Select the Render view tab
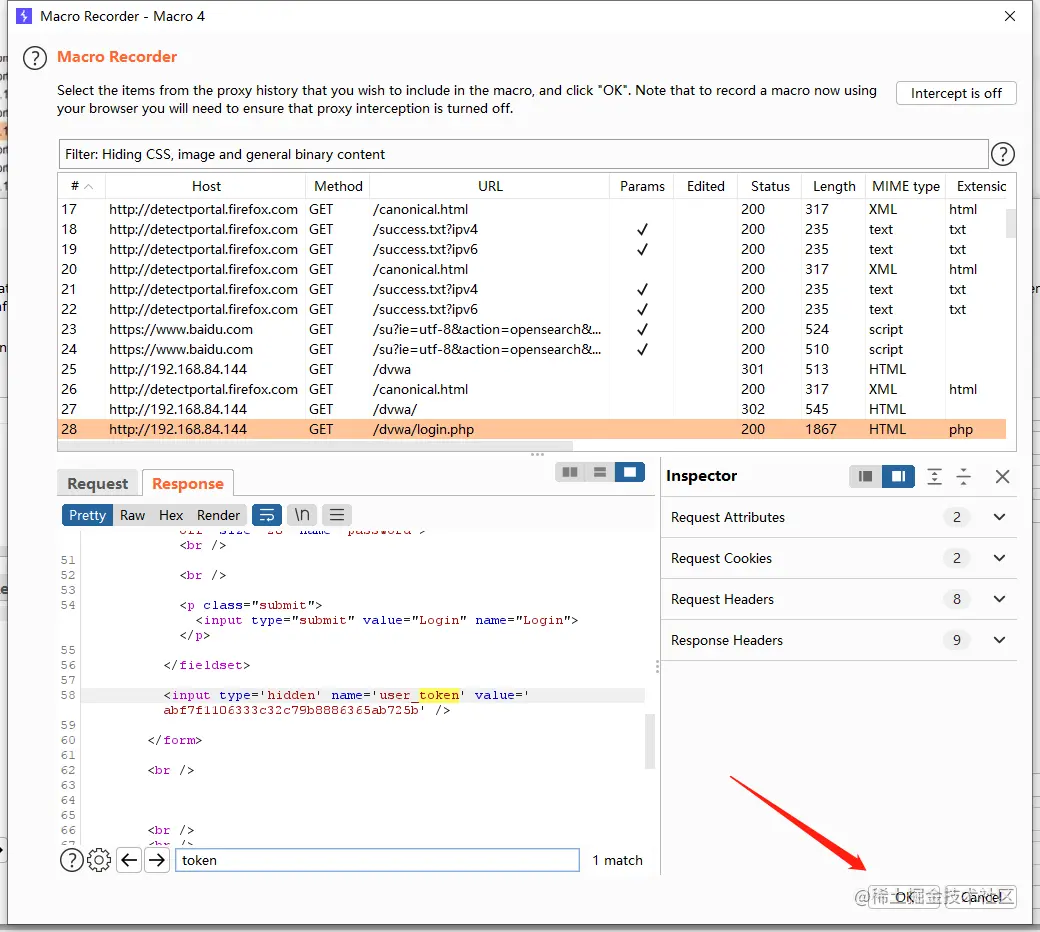1040x932 pixels. click(218, 515)
